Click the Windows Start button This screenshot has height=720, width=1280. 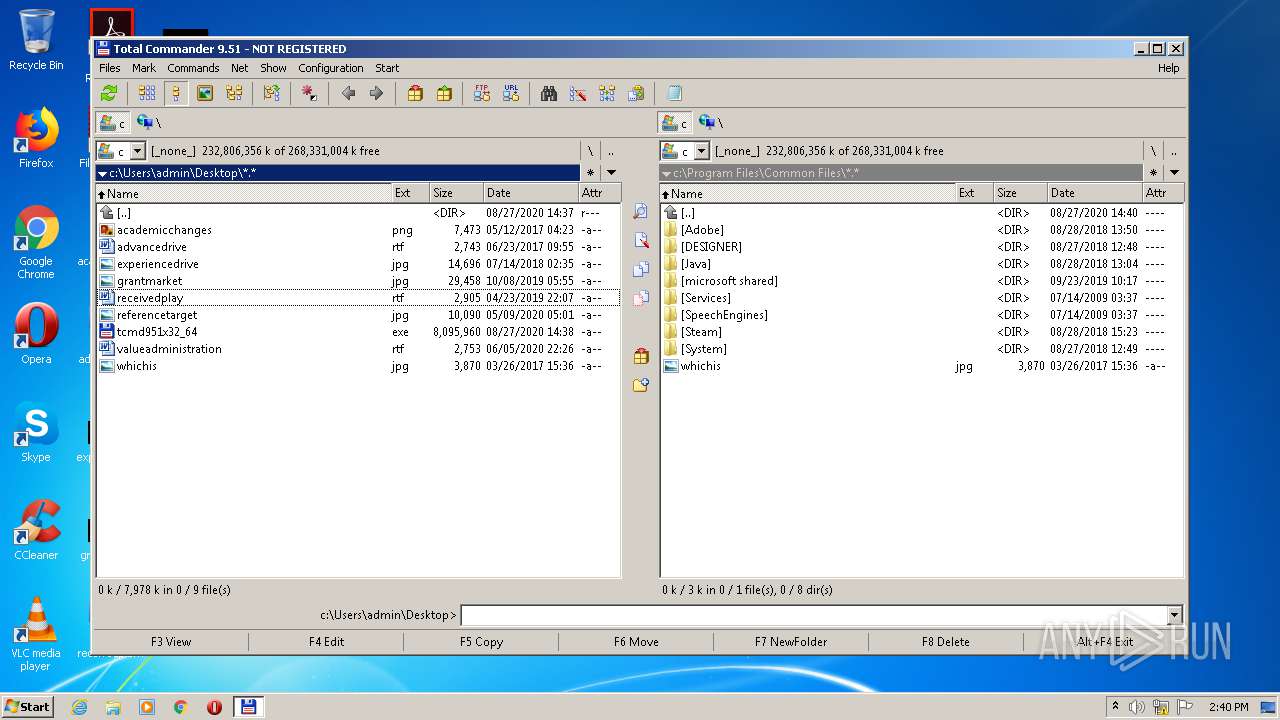(x=27, y=706)
